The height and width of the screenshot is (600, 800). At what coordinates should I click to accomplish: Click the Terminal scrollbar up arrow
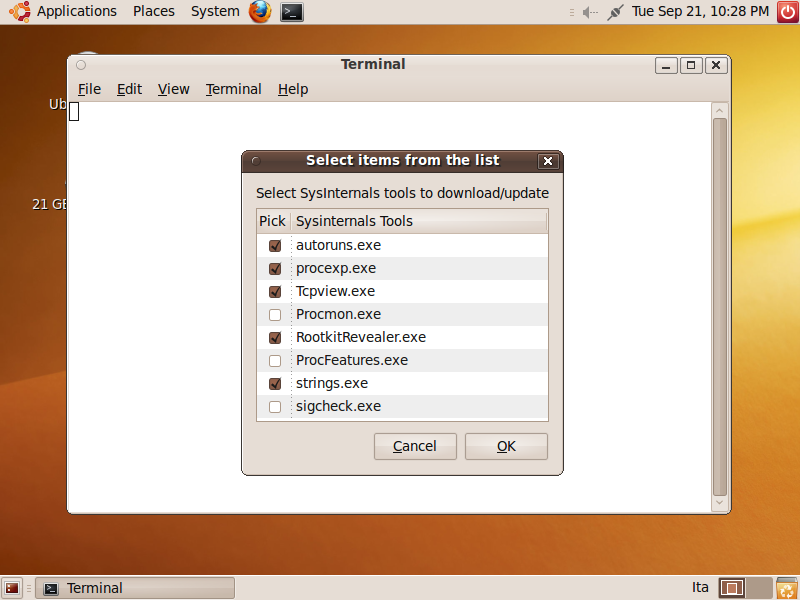coord(719,111)
